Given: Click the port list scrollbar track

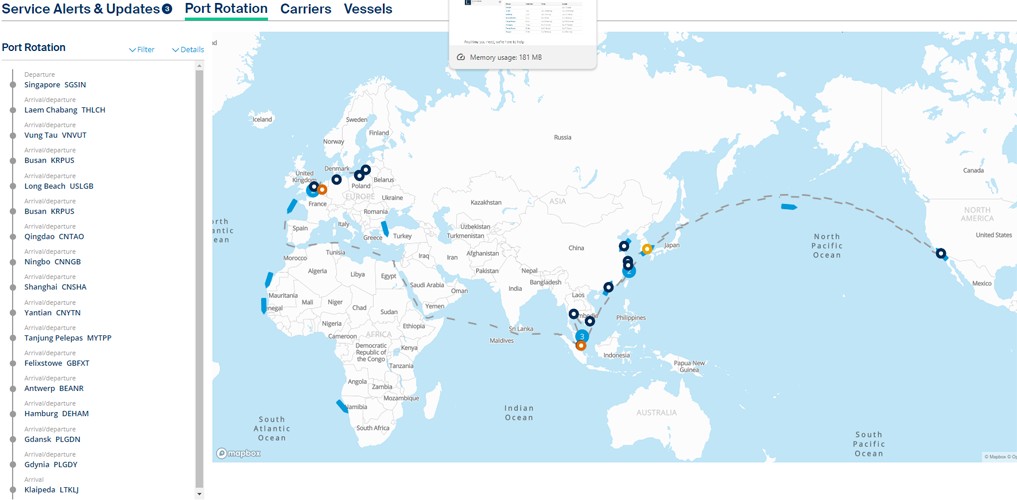Looking at the screenshot, I should point(199,279).
